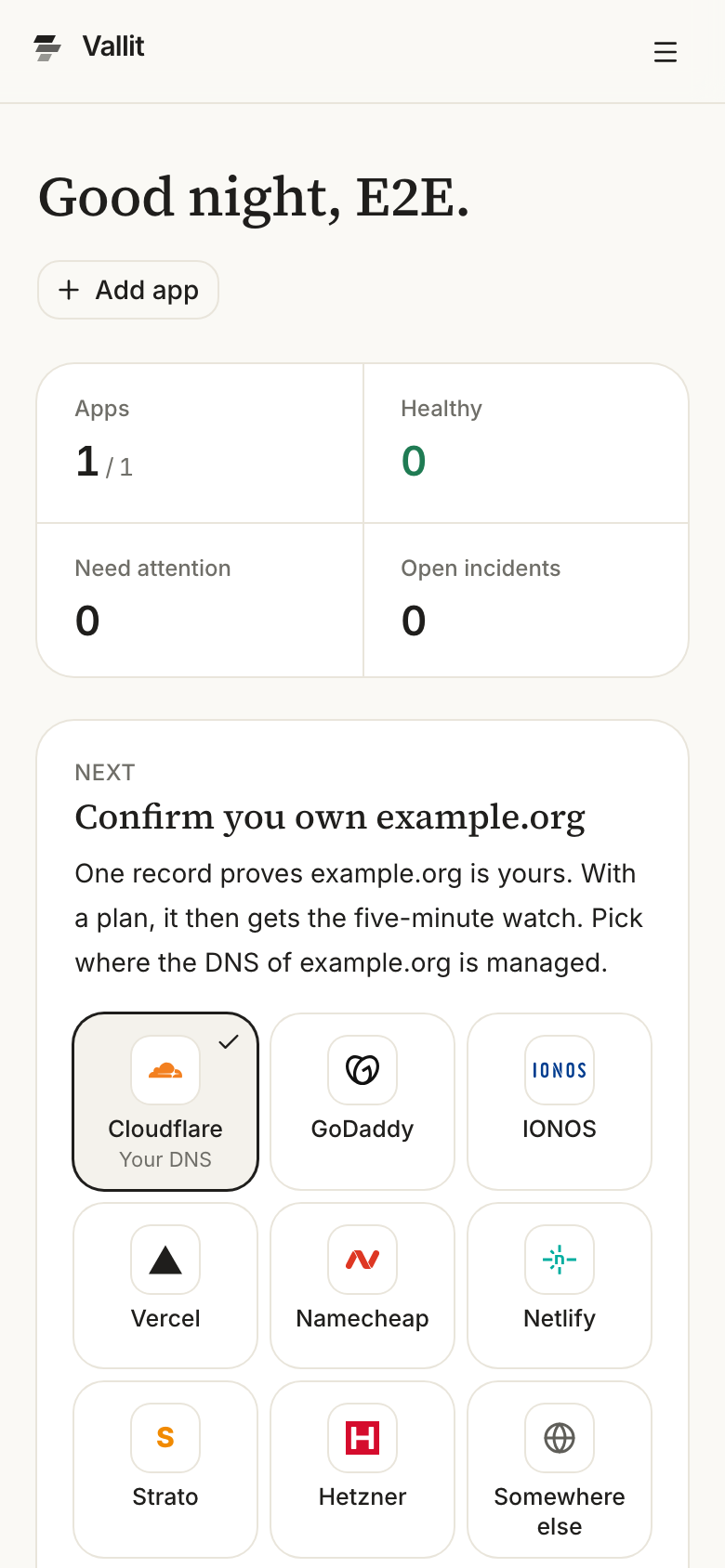Click the 'Good night, E2E.' greeting
725x1568 pixels.
[x=254, y=198]
